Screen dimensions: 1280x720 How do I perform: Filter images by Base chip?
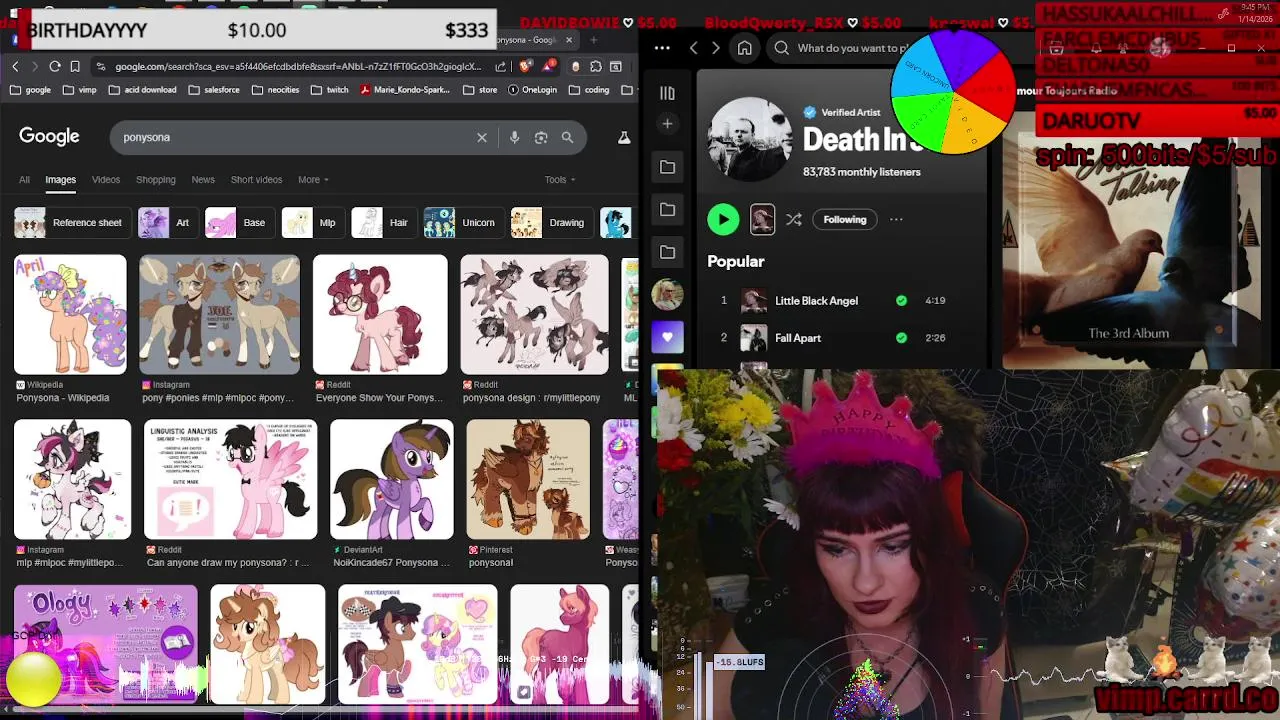point(238,222)
